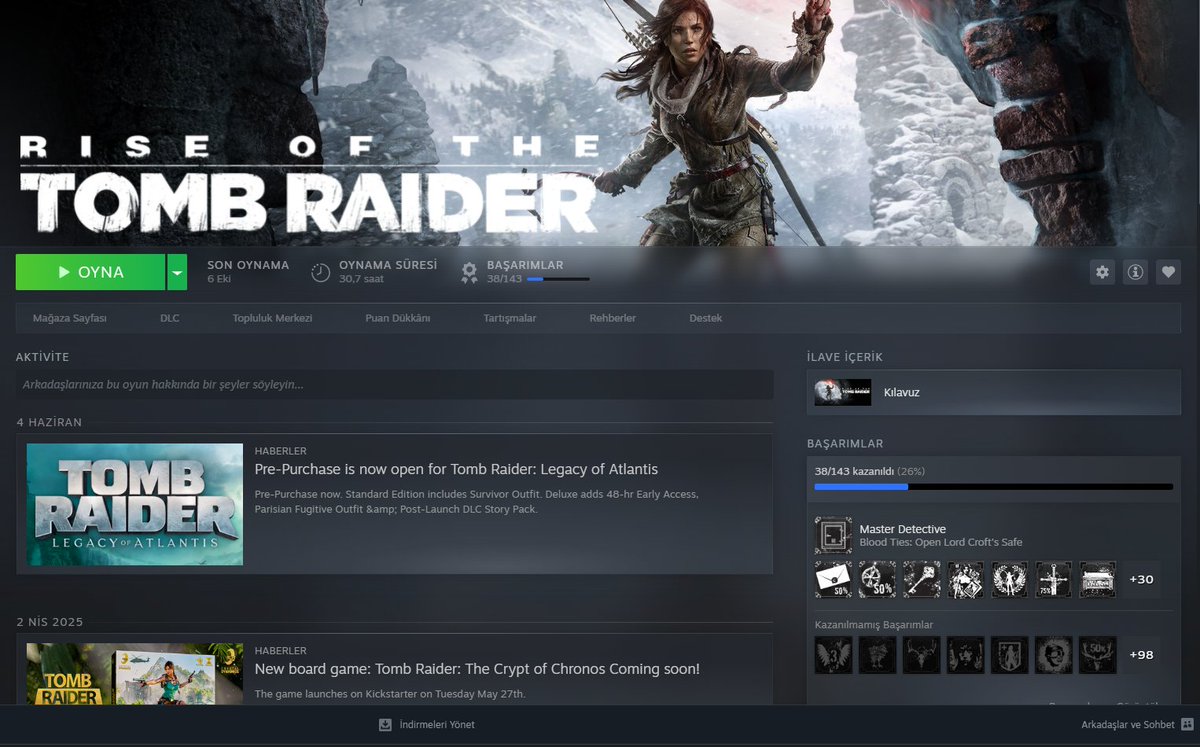Viewport: 1200px width, 747px height.
Task: Select locked deer skull achievement icon
Action: [921, 655]
